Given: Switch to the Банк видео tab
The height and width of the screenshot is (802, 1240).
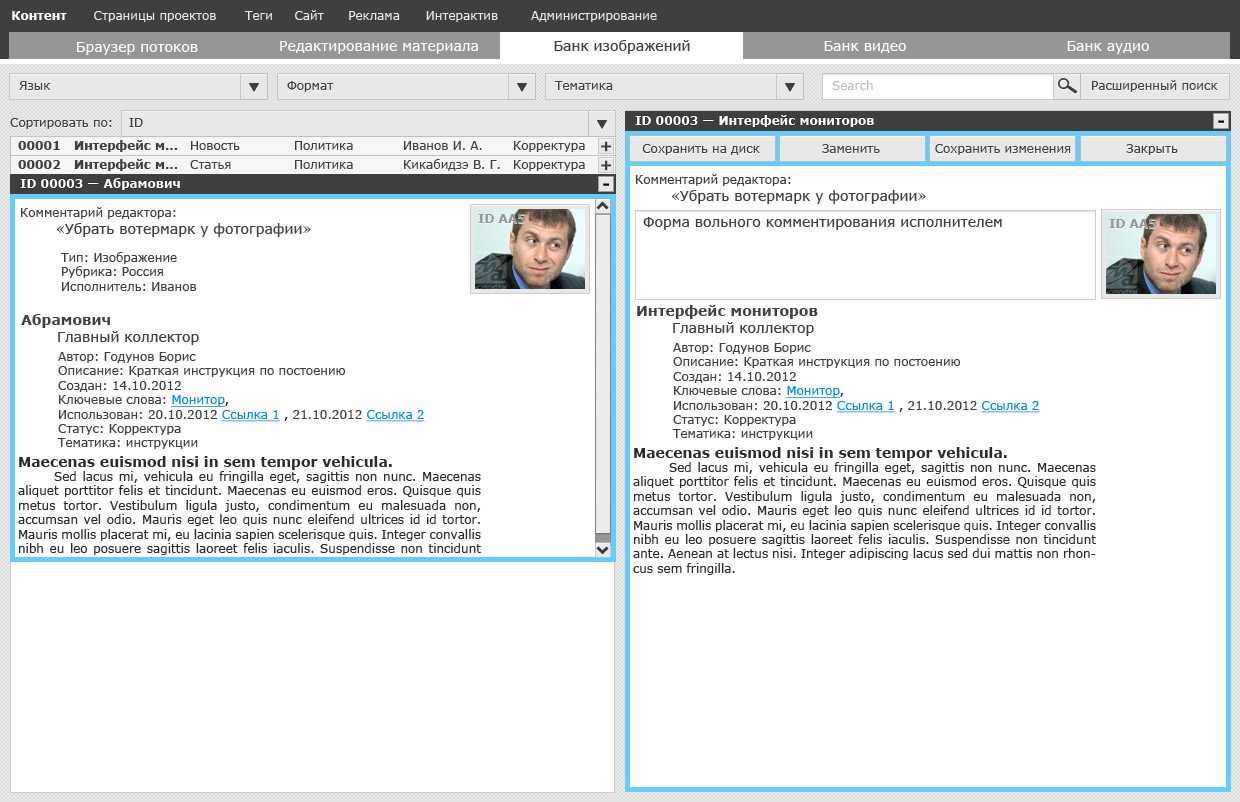Looking at the screenshot, I should pos(865,46).
